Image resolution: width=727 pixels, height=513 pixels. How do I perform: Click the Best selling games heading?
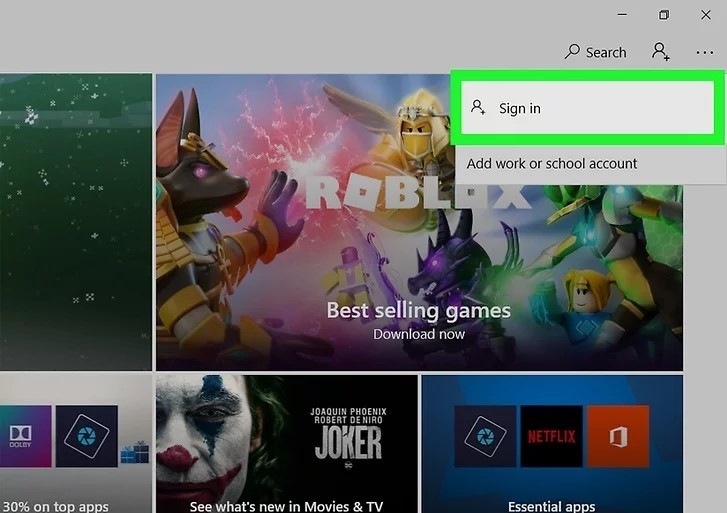pos(419,310)
